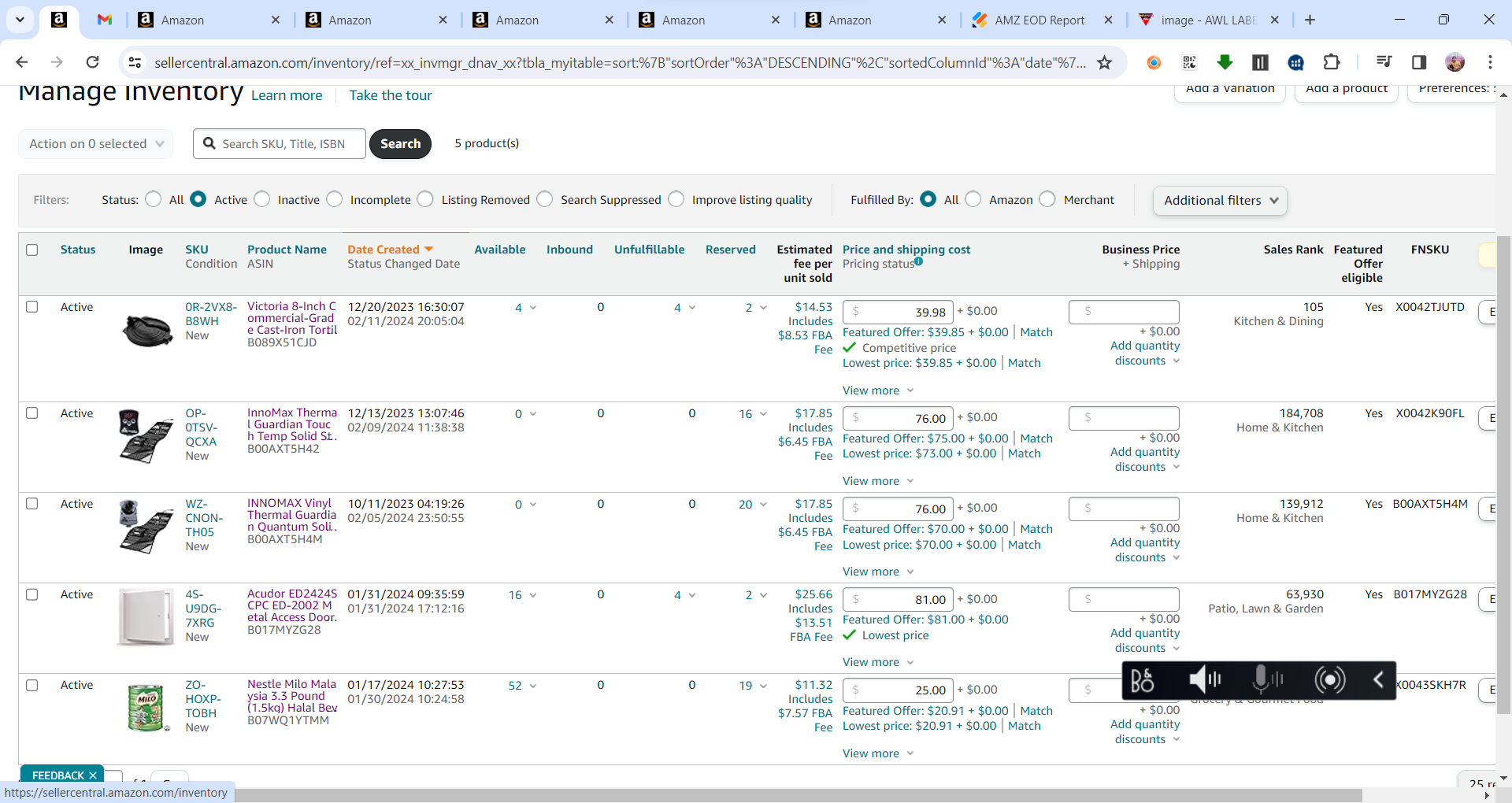
Task: Click the horizontal scrollbar at the bottom
Action: [x=799, y=795]
